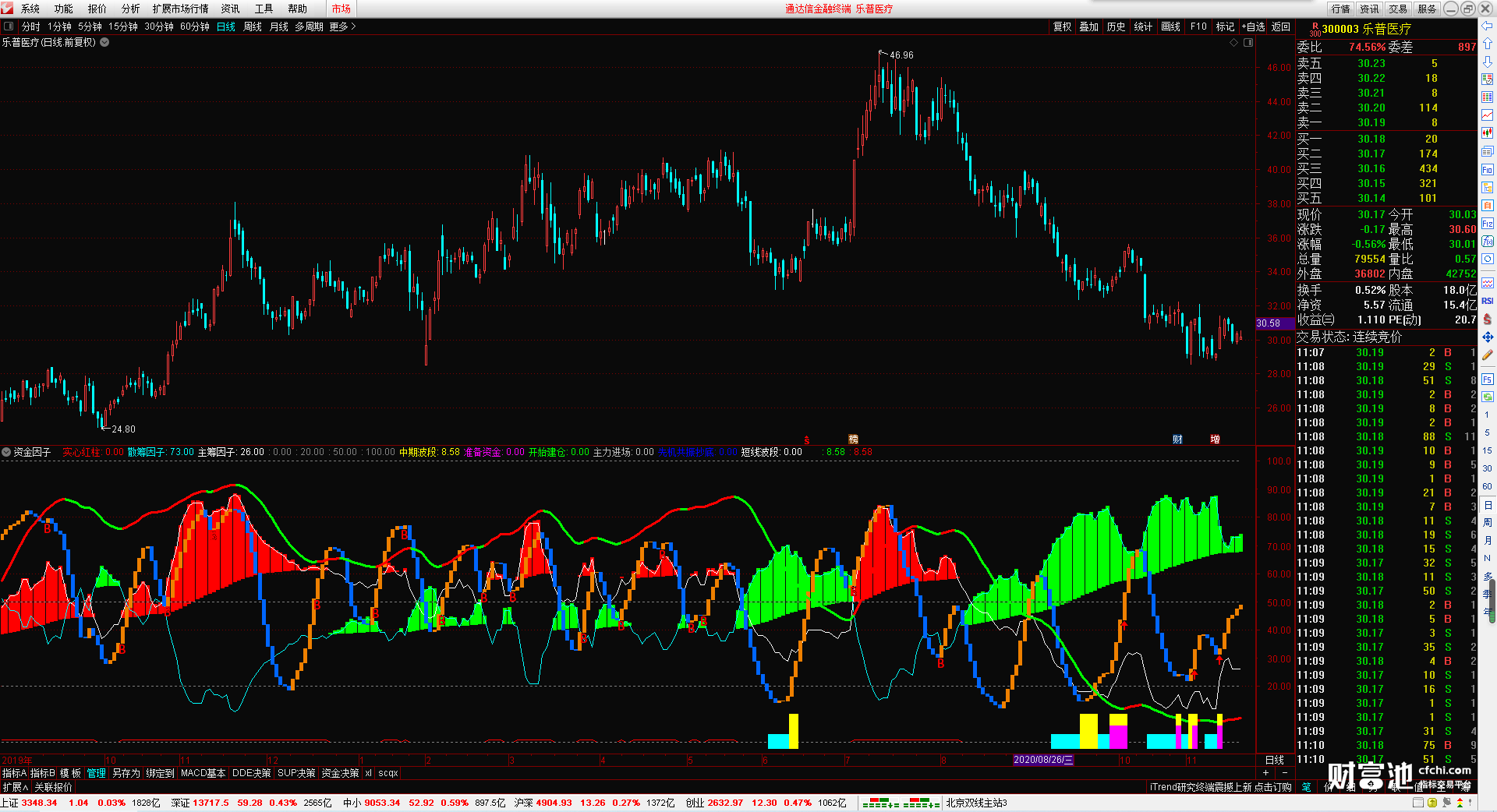Select the MACD基本 indicator tab
This screenshot has width=1497, height=812.
[x=203, y=773]
